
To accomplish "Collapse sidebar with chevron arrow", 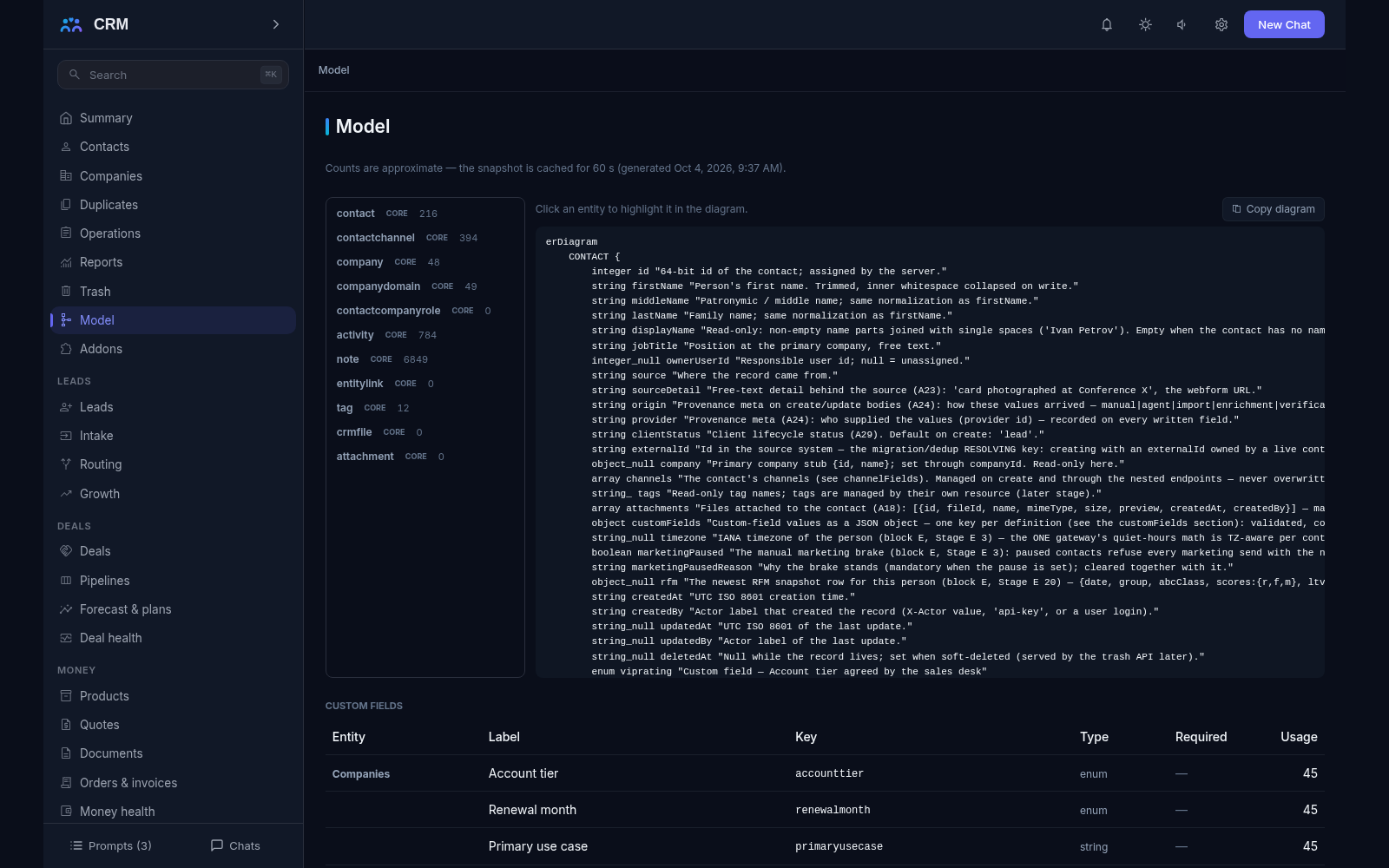I will pyautogui.click(x=276, y=24).
